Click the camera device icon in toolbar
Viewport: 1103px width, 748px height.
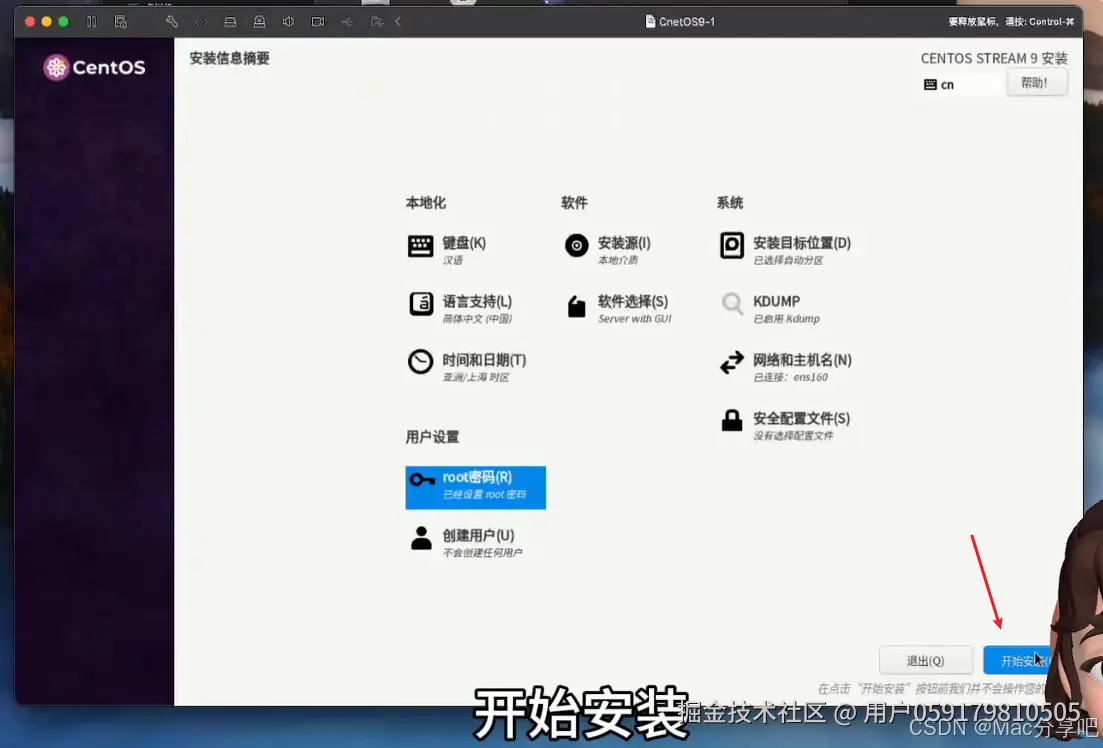point(318,22)
